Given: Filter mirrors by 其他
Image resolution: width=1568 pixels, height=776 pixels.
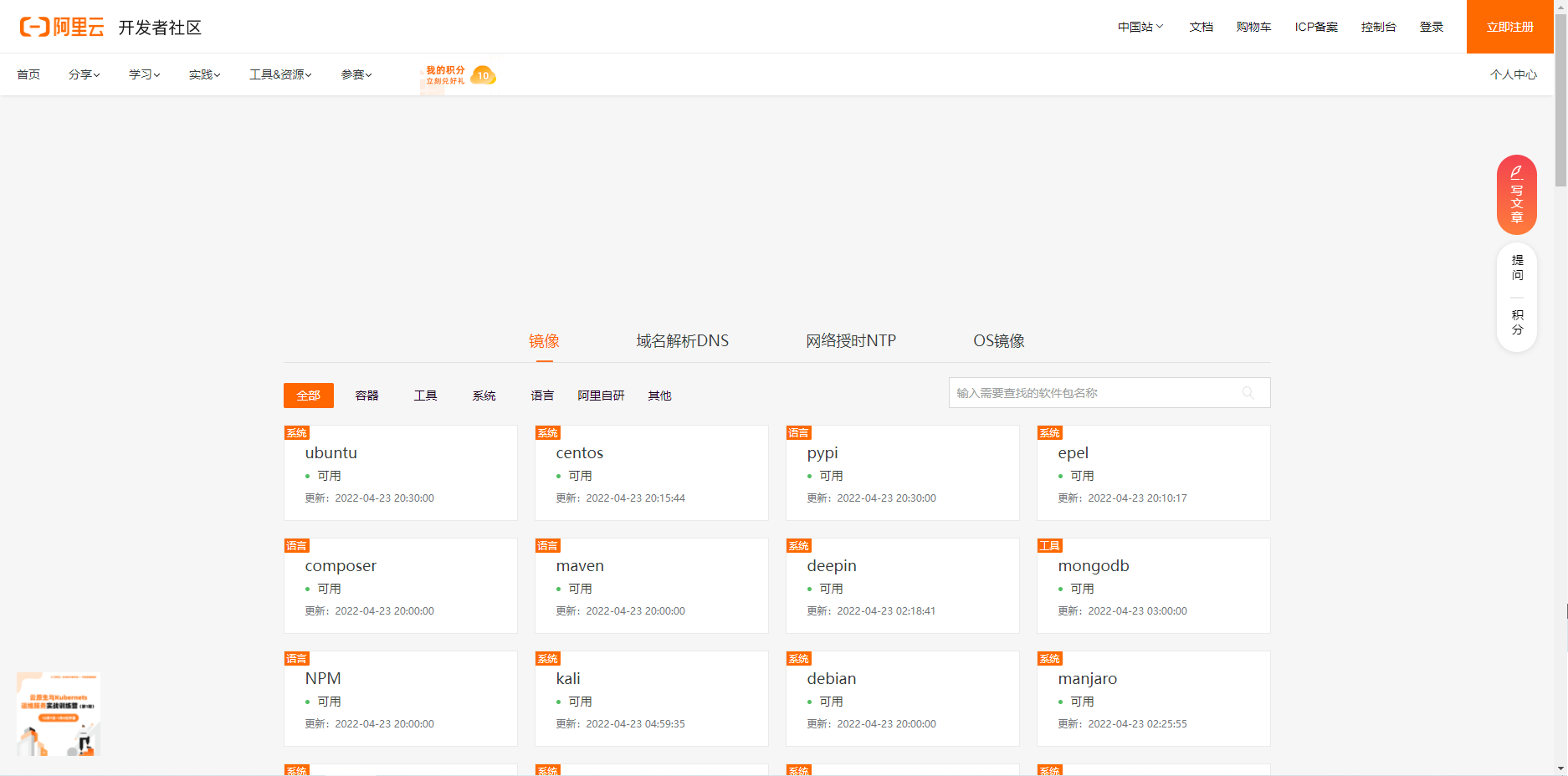Looking at the screenshot, I should point(659,396).
